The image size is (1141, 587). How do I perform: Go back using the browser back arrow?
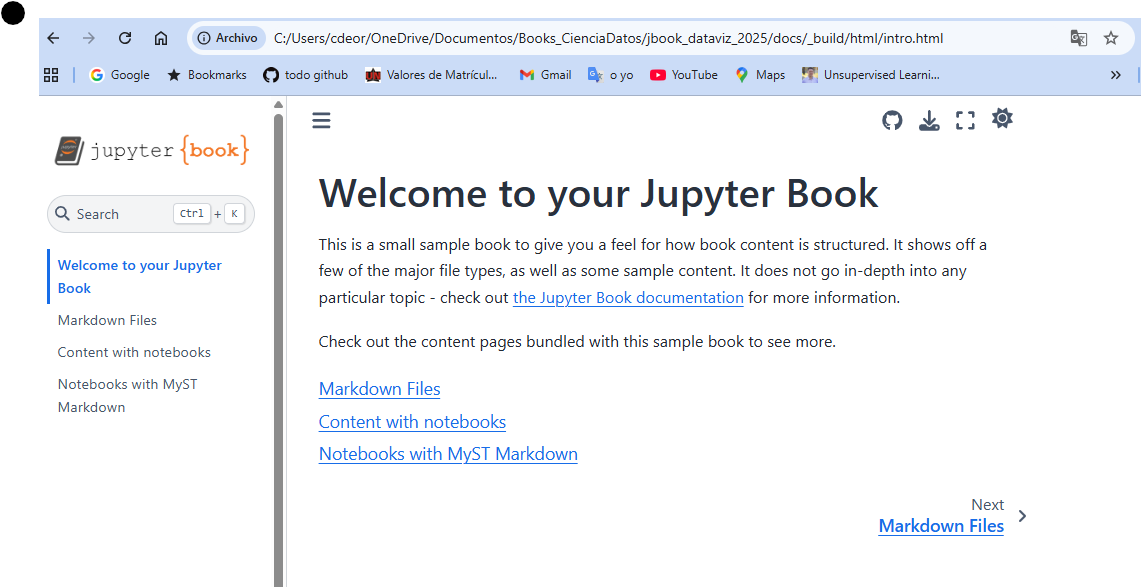click(53, 38)
